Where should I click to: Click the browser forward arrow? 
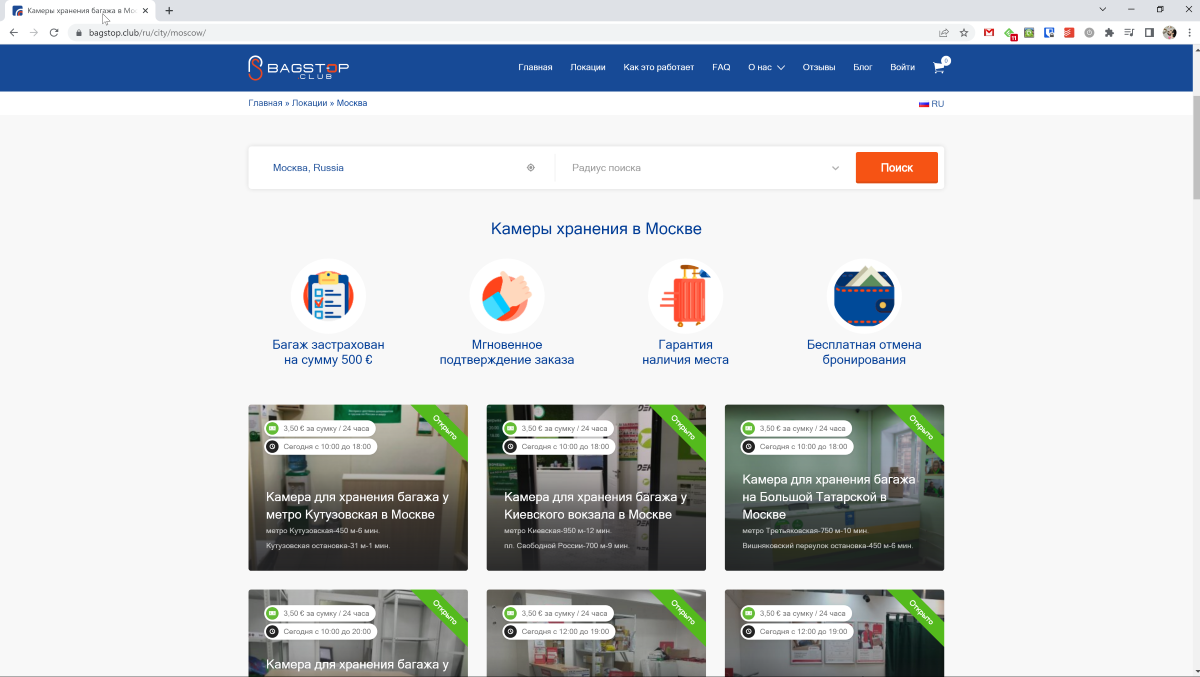(x=34, y=32)
